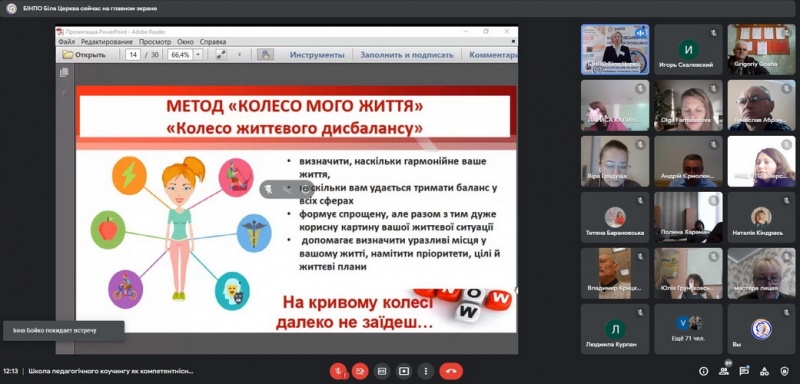The image size is (800, 384).
Task: Open the chat panel icon
Action: click(744, 371)
